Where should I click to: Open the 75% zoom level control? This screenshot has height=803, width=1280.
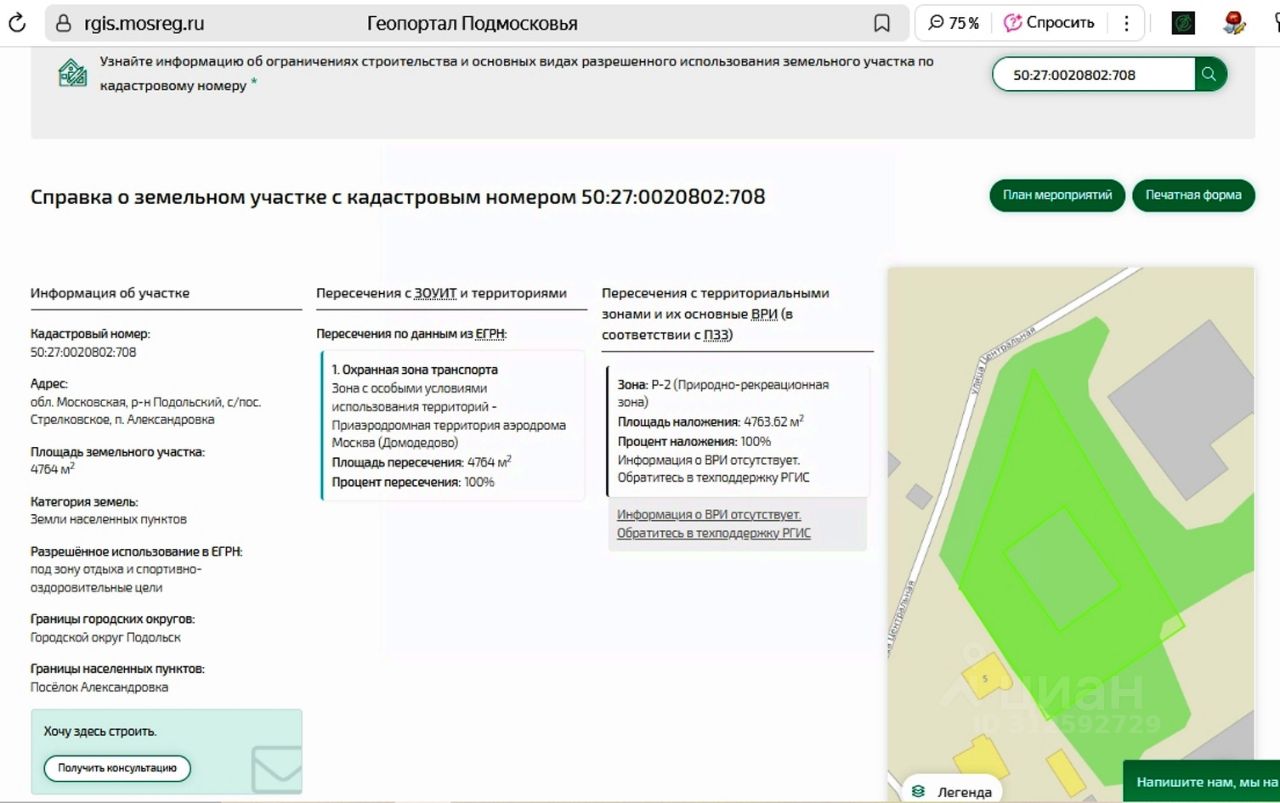pyautogui.click(x=953, y=23)
